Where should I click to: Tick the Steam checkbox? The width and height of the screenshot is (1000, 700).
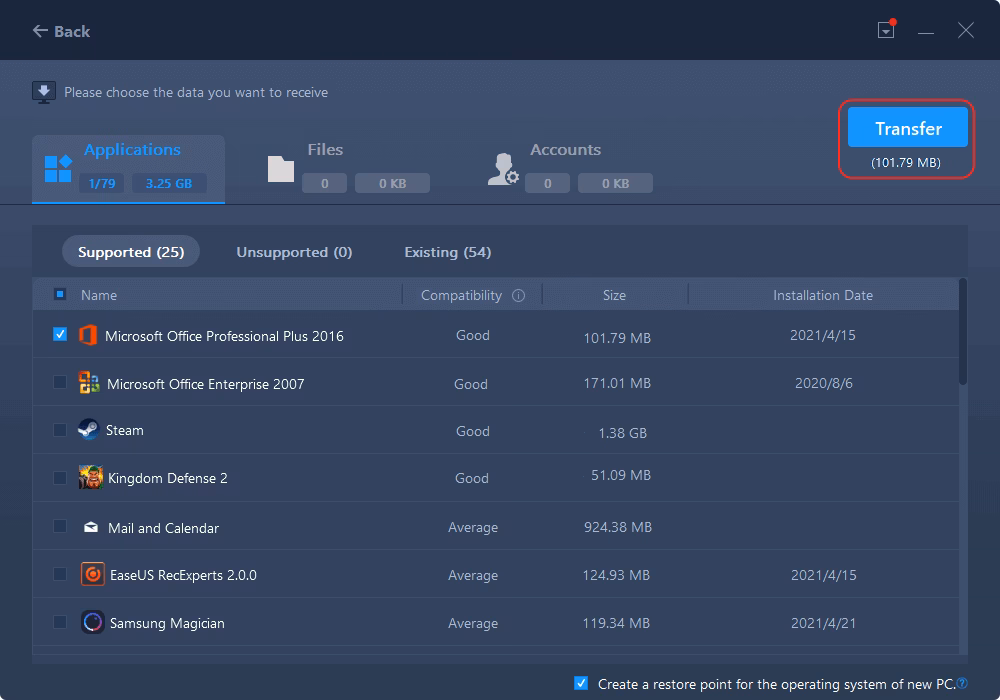click(x=60, y=430)
